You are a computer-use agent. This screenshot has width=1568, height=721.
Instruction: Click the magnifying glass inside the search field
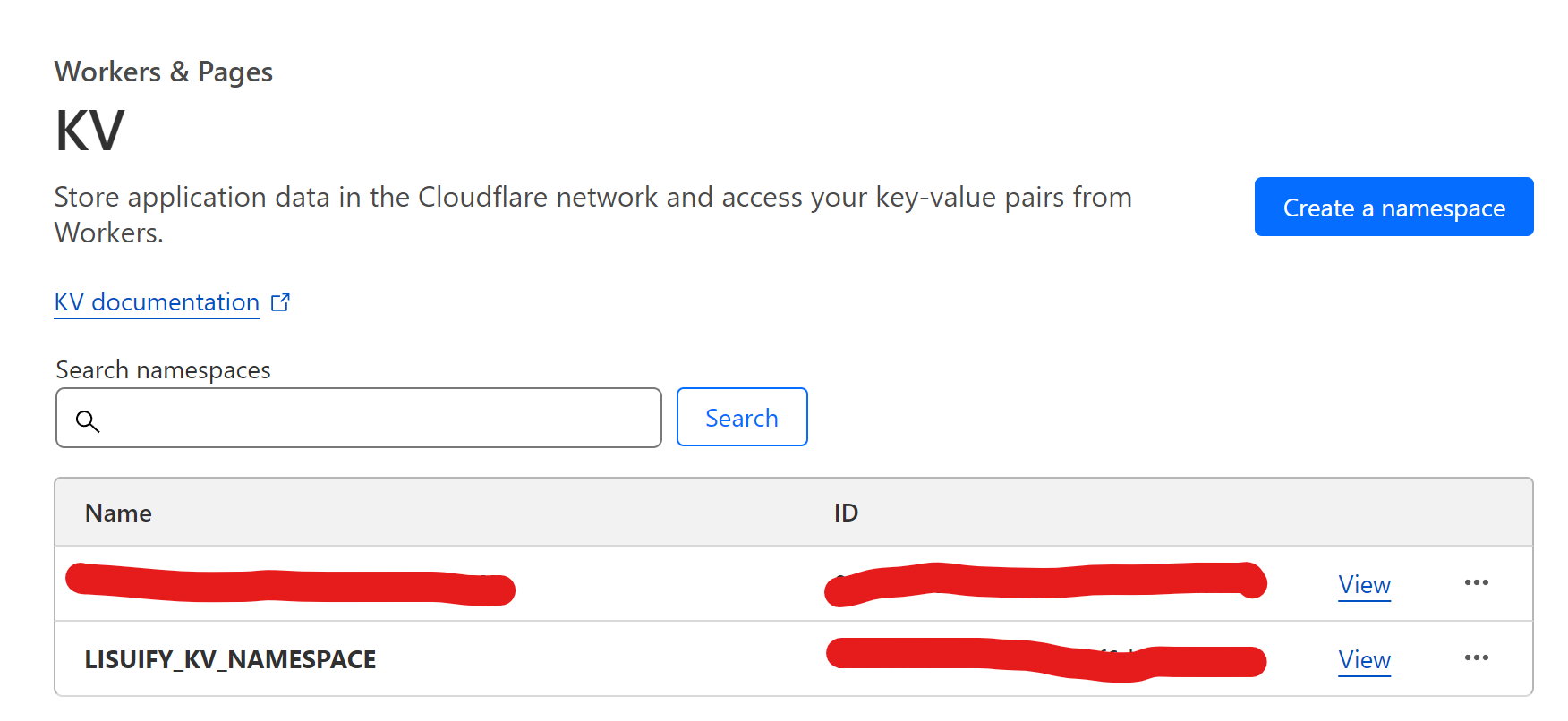click(88, 420)
